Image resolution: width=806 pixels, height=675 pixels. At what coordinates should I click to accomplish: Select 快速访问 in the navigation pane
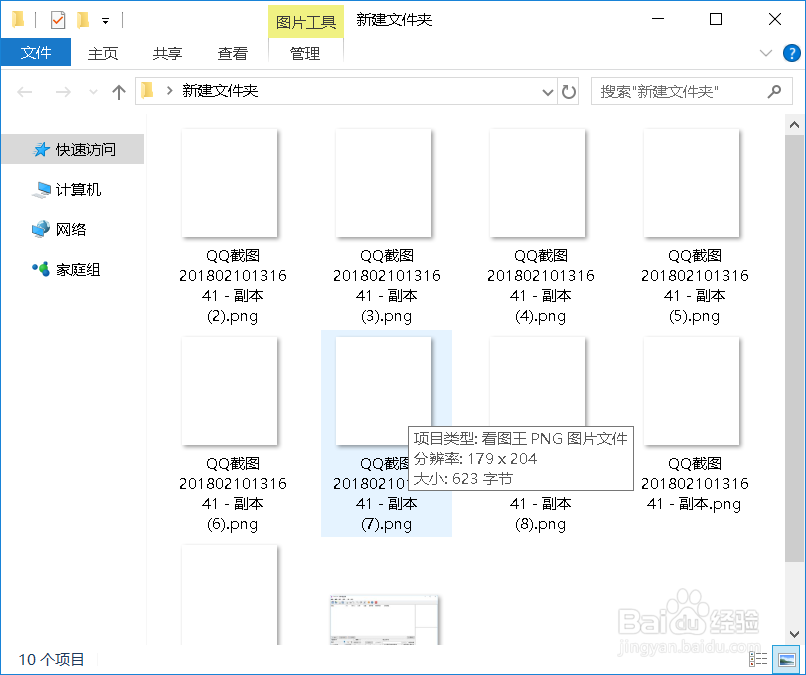coord(73,149)
